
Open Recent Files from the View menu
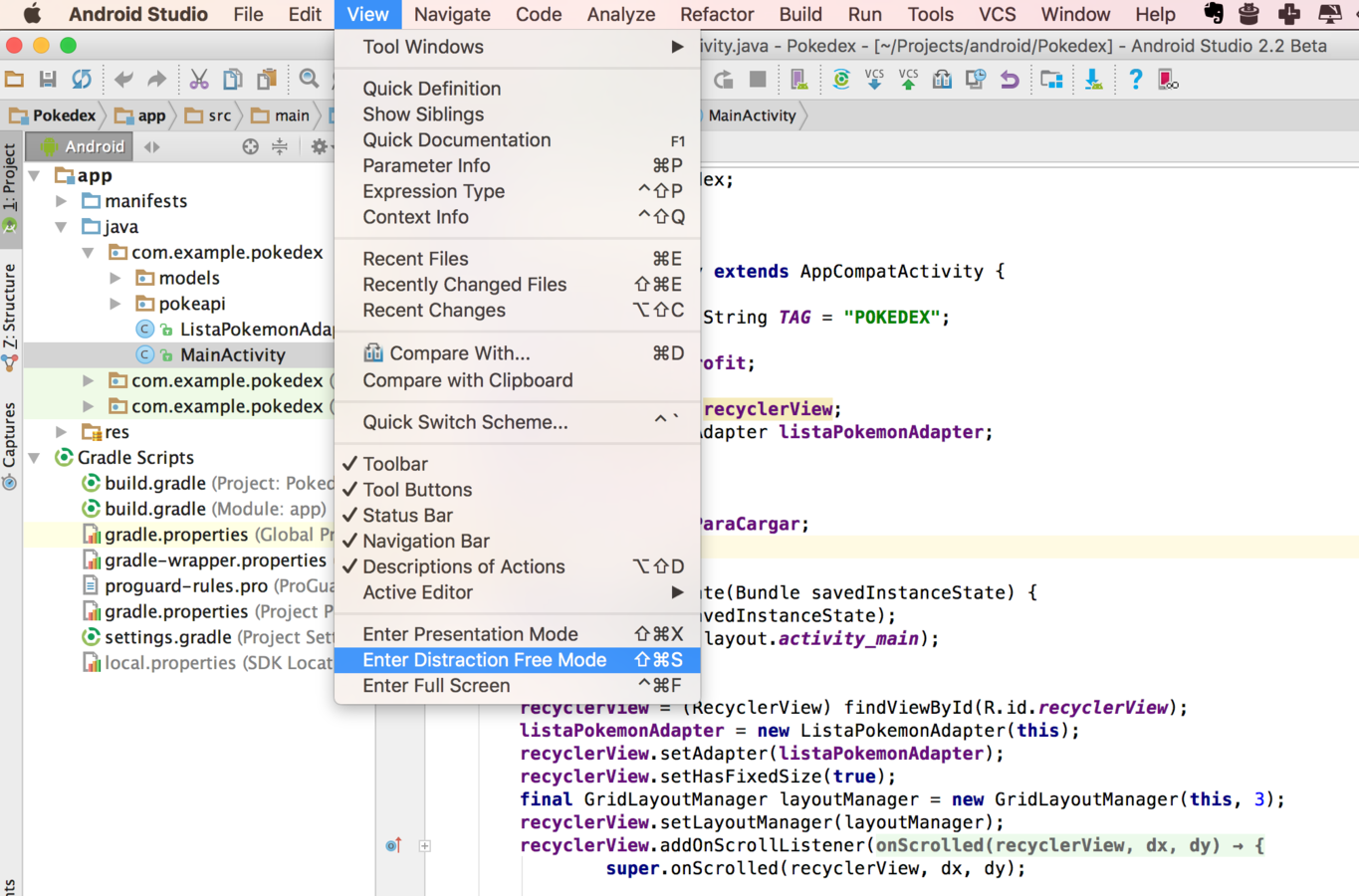(x=518, y=259)
